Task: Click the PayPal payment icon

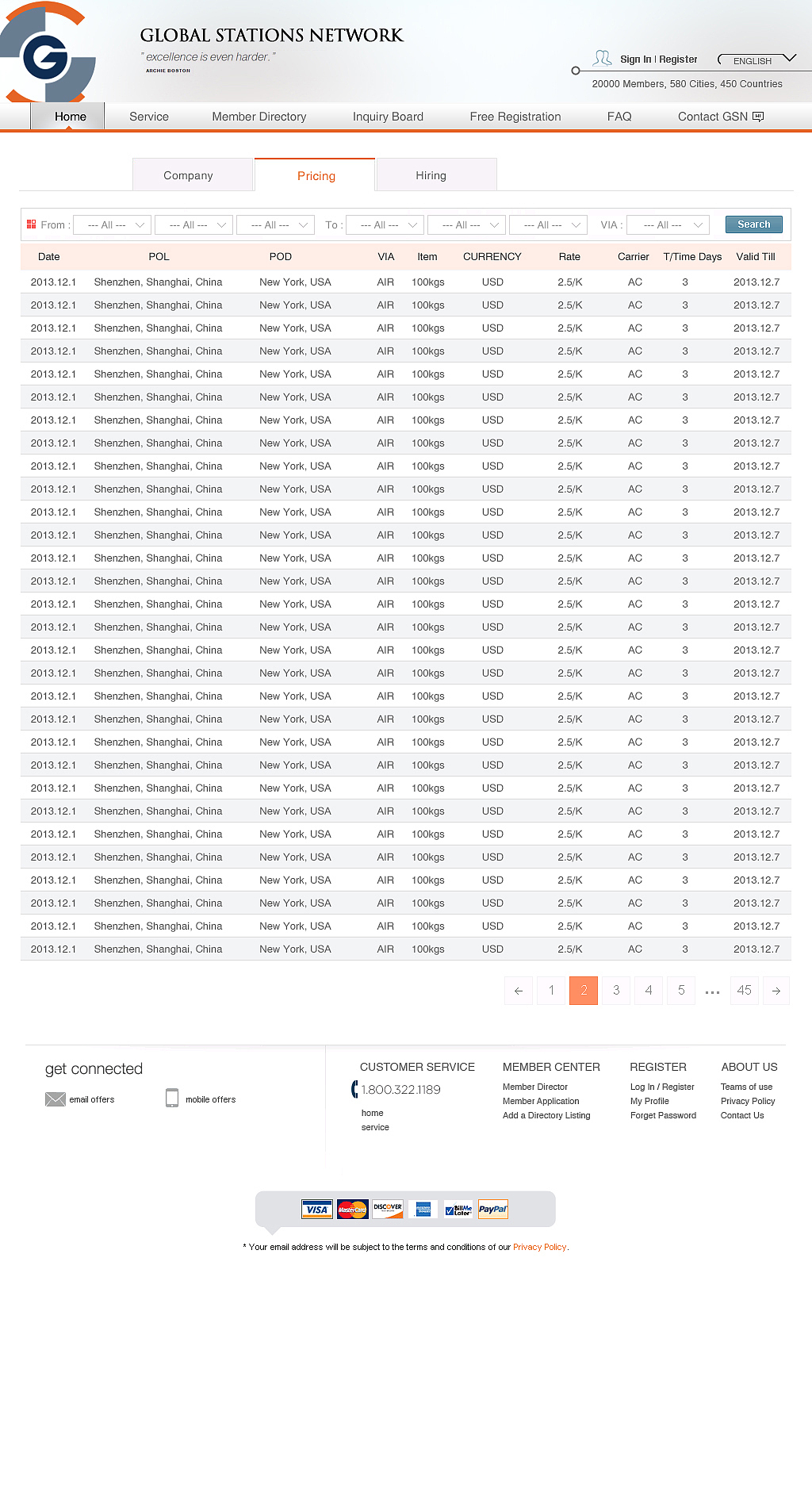Action: coord(493,1209)
